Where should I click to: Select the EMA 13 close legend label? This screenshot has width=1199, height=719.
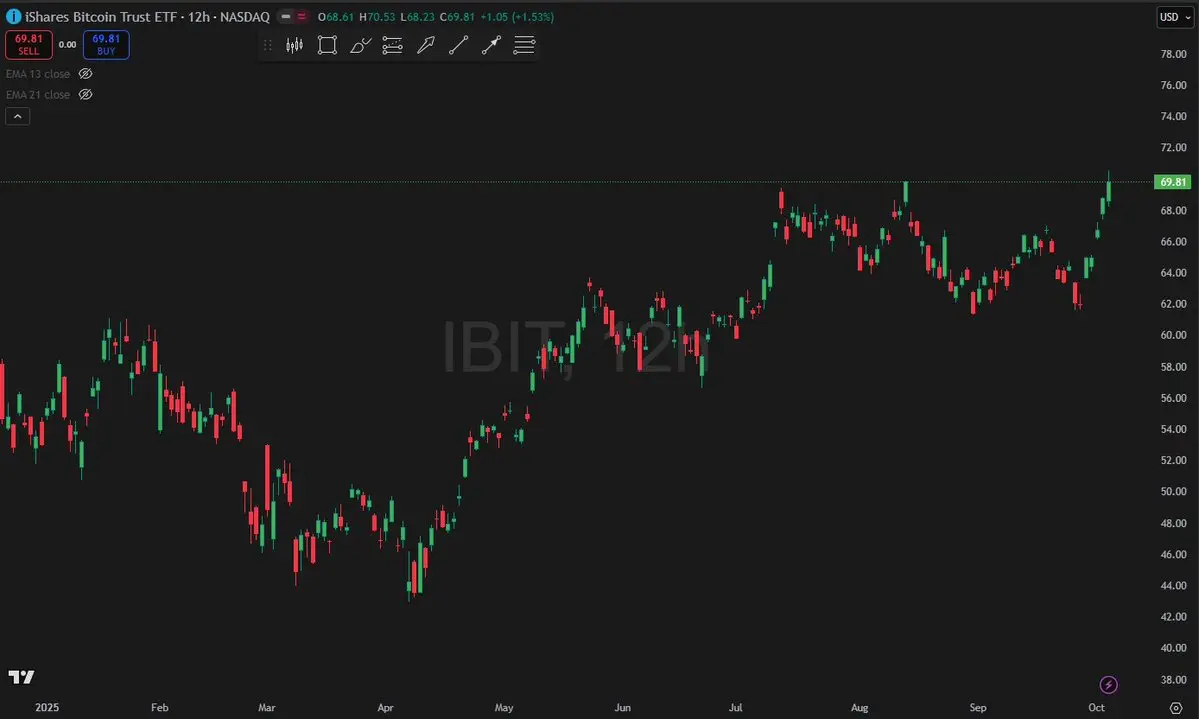tap(37, 73)
